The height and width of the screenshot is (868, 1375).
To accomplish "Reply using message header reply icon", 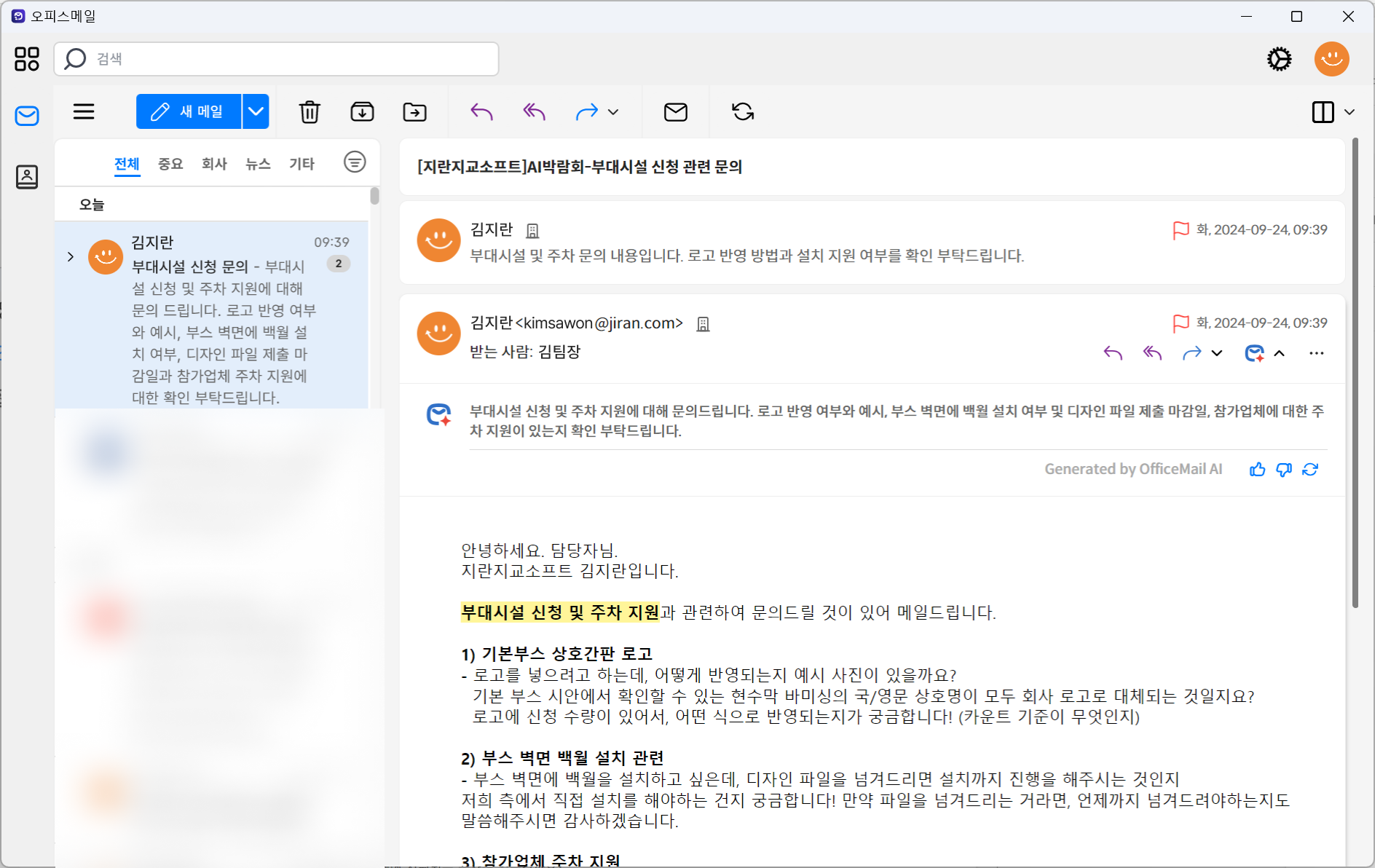I will click(1113, 353).
